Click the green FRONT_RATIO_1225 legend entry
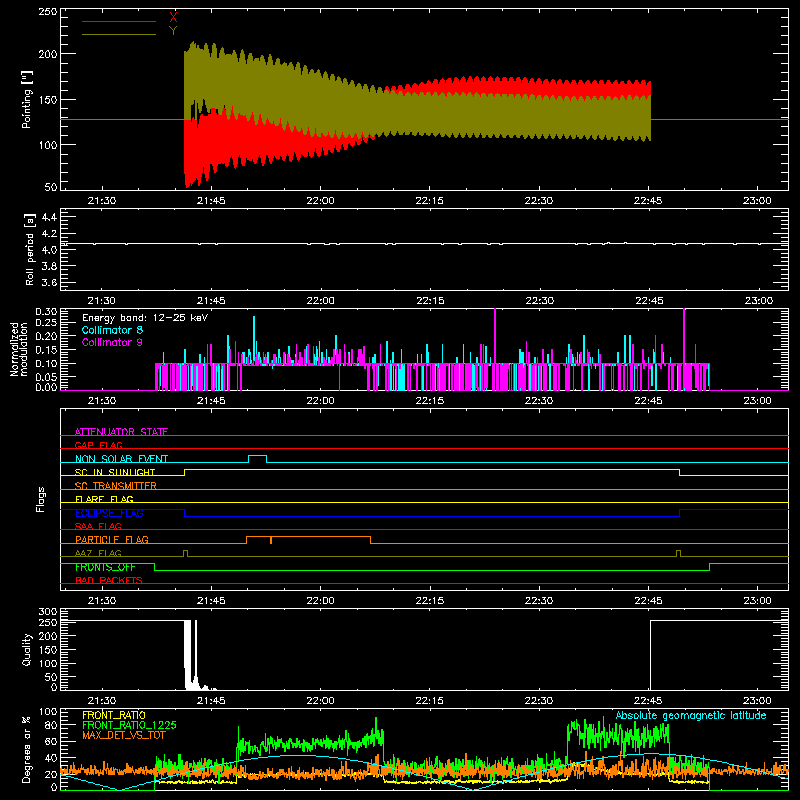This screenshot has width=800, height=800. 129,725
